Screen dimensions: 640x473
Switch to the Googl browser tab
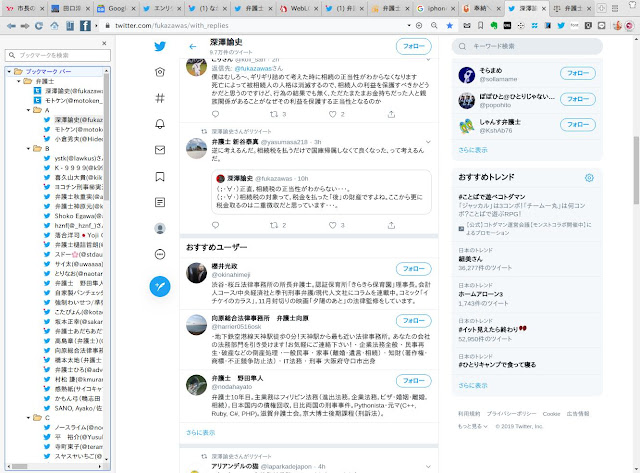tap(116, 8)
